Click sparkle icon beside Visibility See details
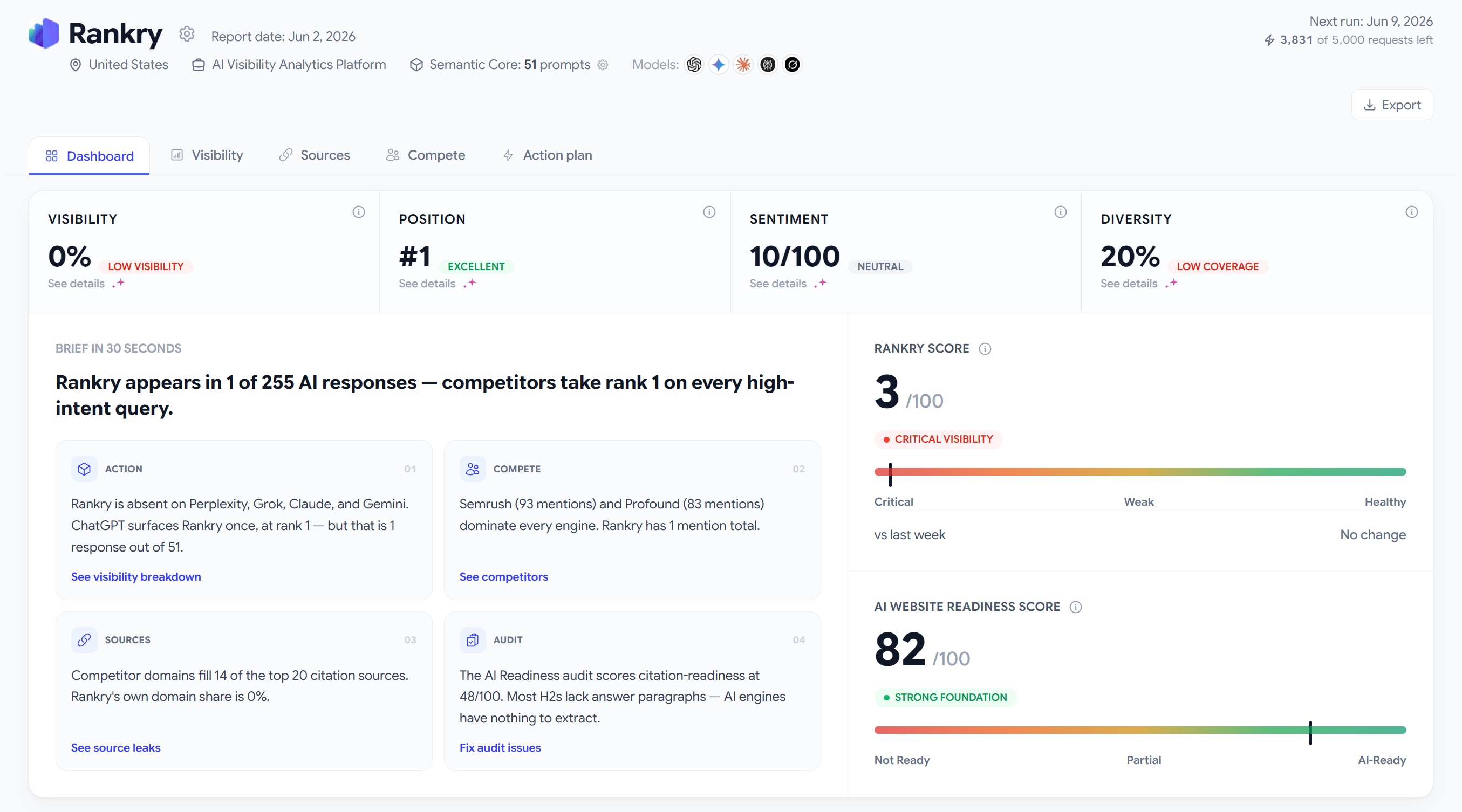The width and height of the screenshot is (1462, 812). (118, 283)
